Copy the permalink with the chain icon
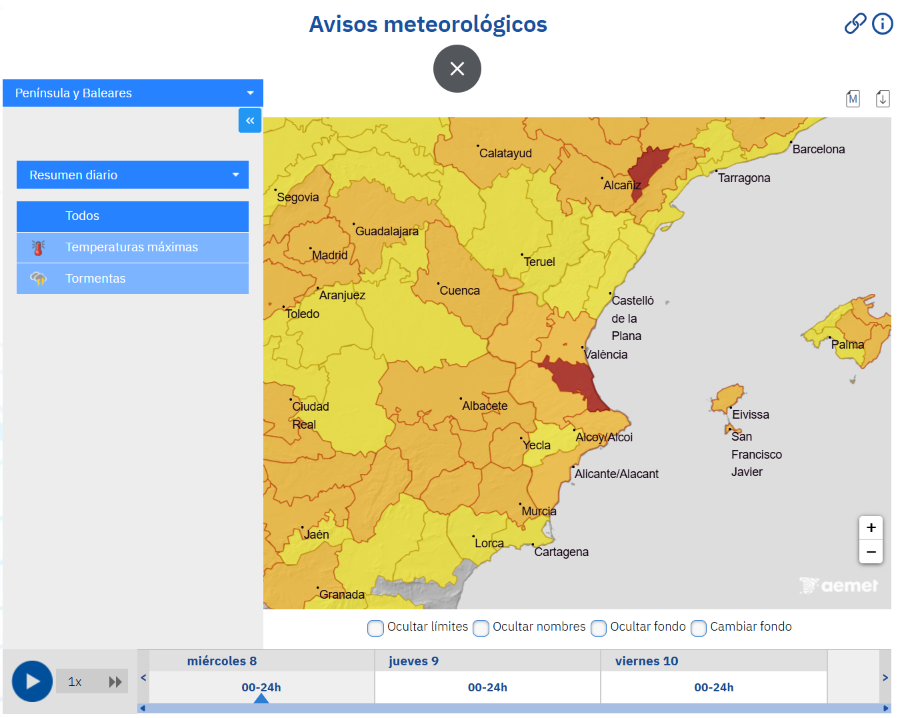900x718 pixels. tap(855, 24)
